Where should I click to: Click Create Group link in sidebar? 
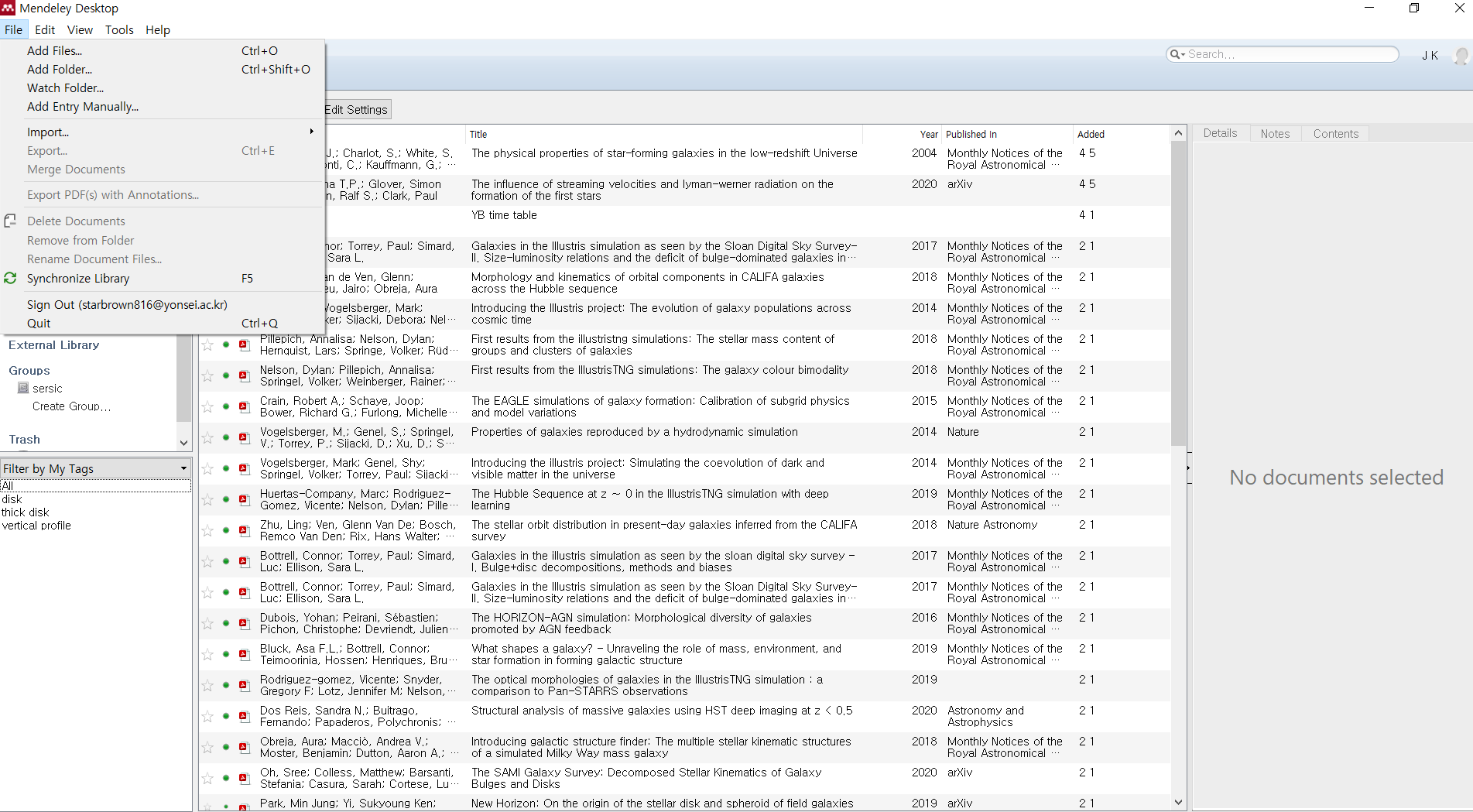point(71,406)
